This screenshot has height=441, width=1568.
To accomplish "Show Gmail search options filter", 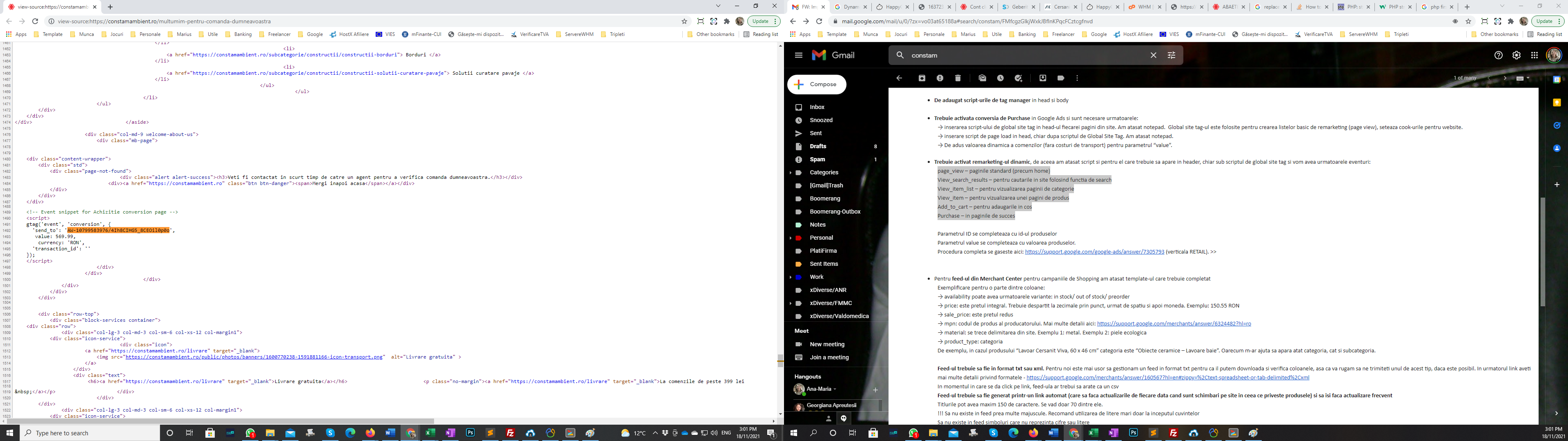I will click(1171, 55).
